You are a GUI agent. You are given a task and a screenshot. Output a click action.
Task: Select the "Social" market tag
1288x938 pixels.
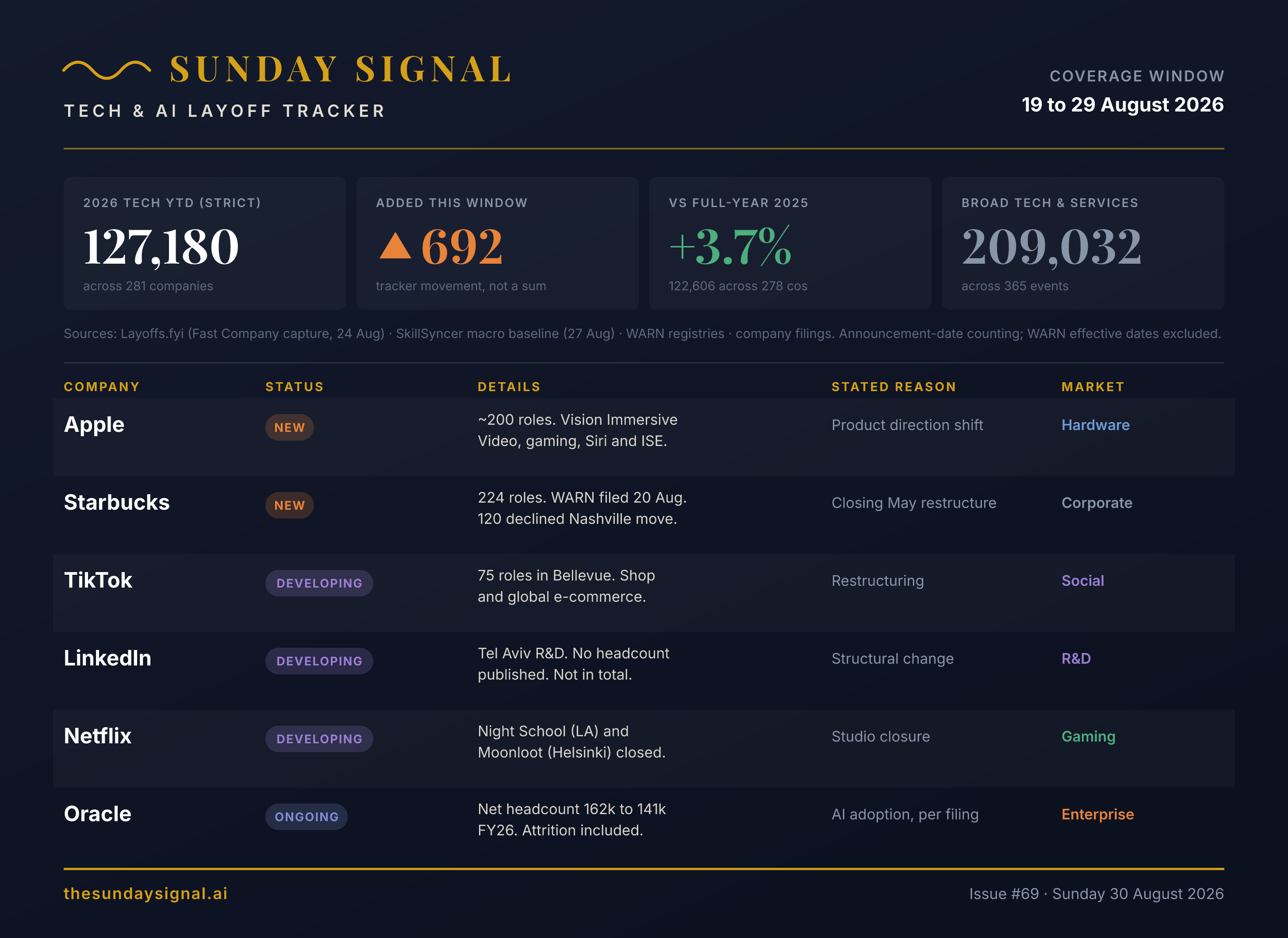[x=1082, y=580]
